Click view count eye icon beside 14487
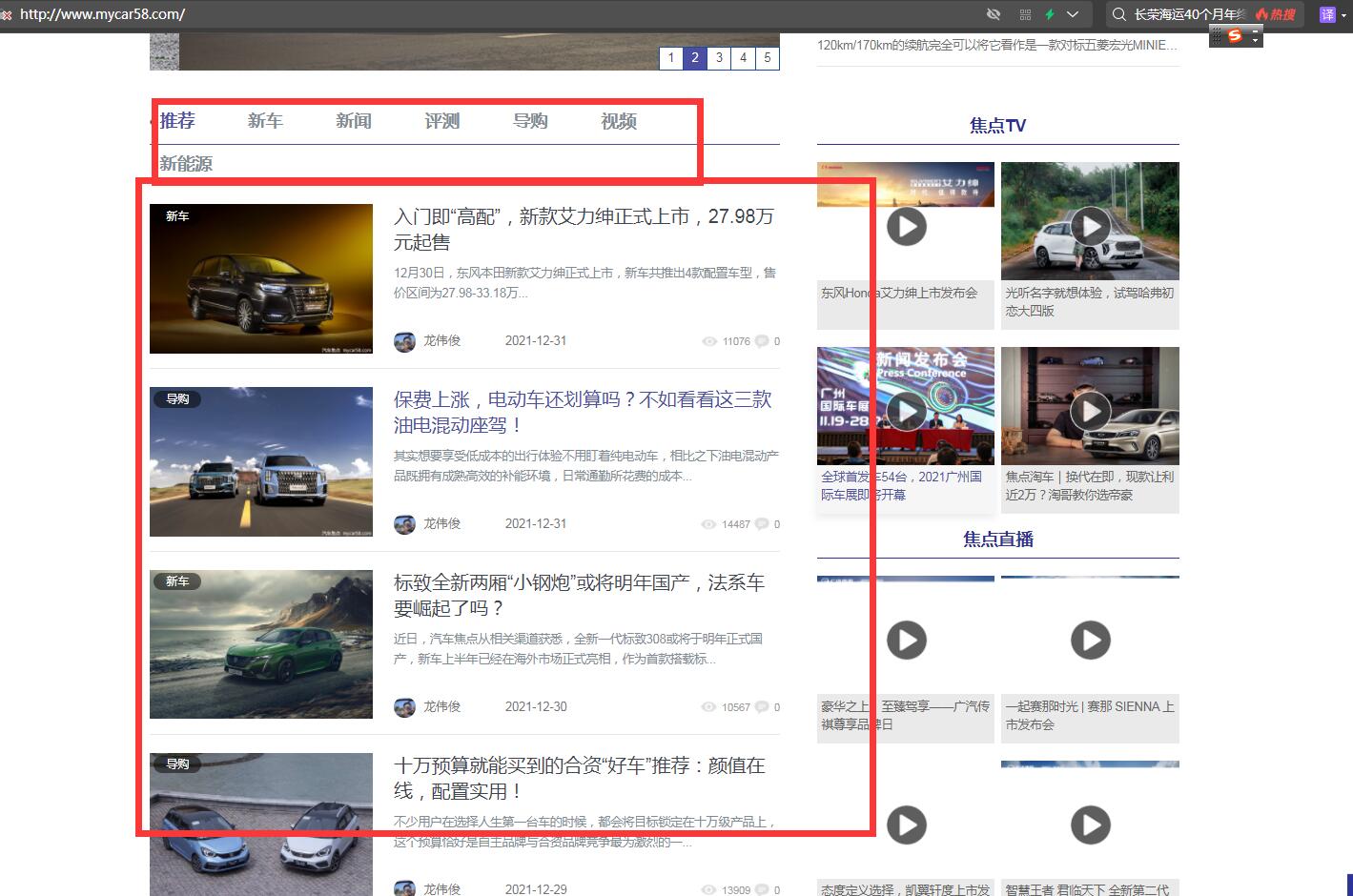This screenshot has width=1353, height=896. click(708, 524)
